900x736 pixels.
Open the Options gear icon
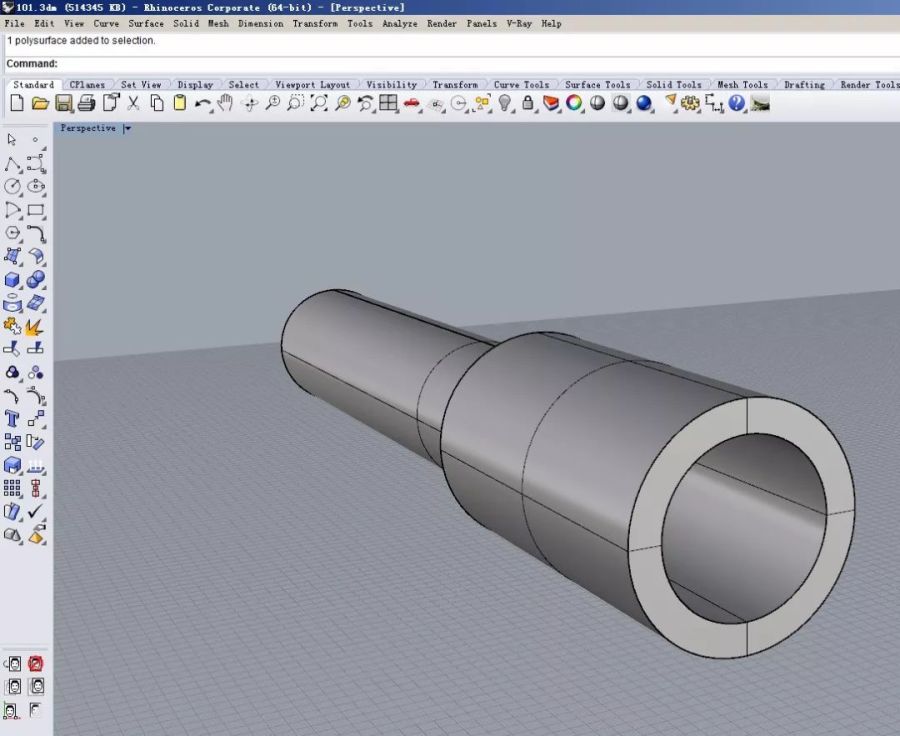[x=690, y=103]
